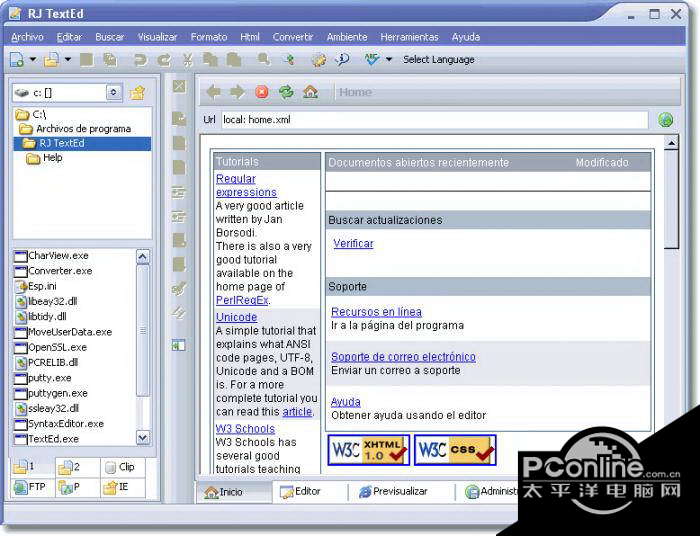This screenshot has height=536, width=700.
Task: Switch to the Inicio bottom tab
Action: point(233,492)
